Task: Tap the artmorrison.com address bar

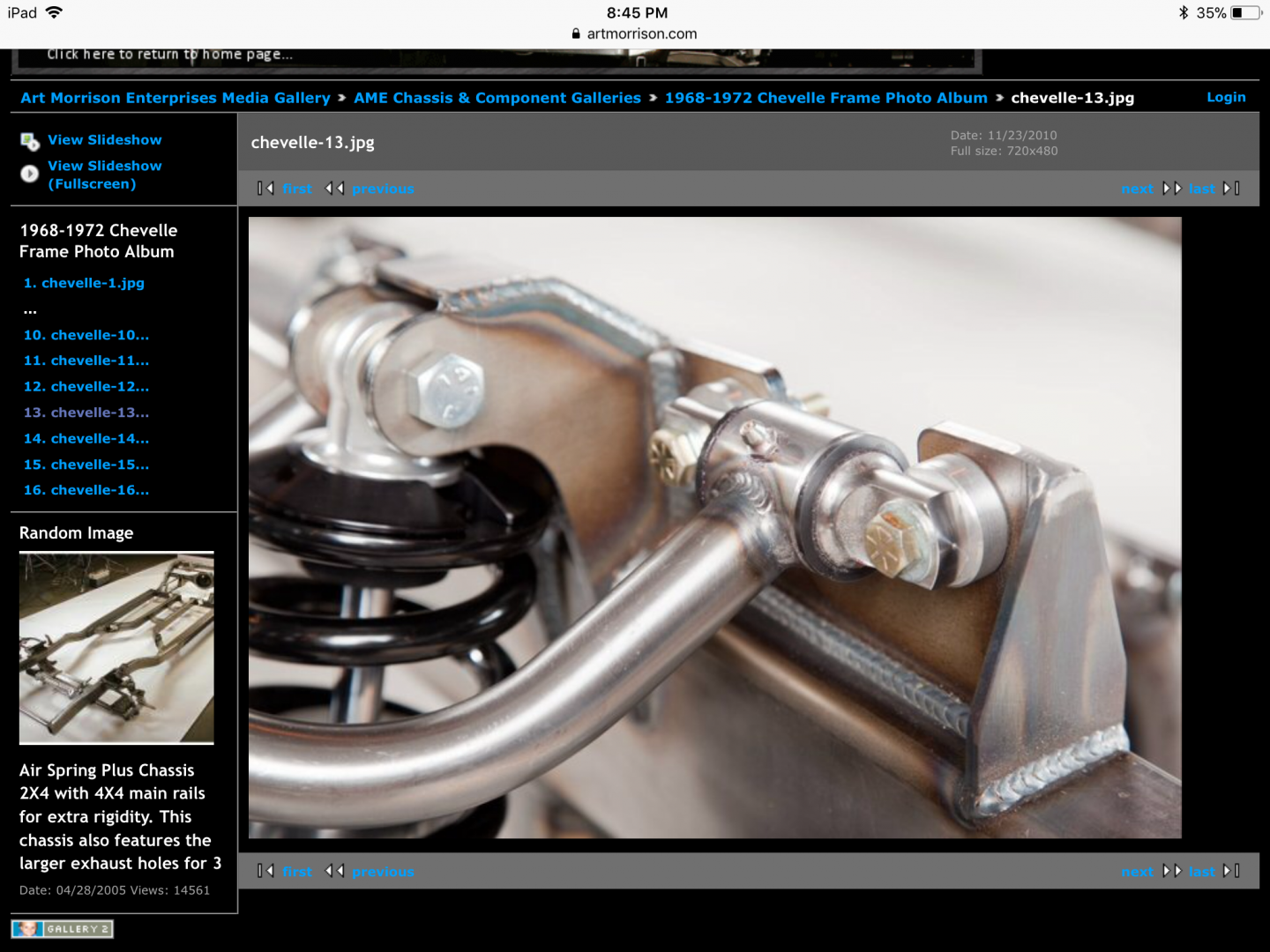Action: pos(635,33)
